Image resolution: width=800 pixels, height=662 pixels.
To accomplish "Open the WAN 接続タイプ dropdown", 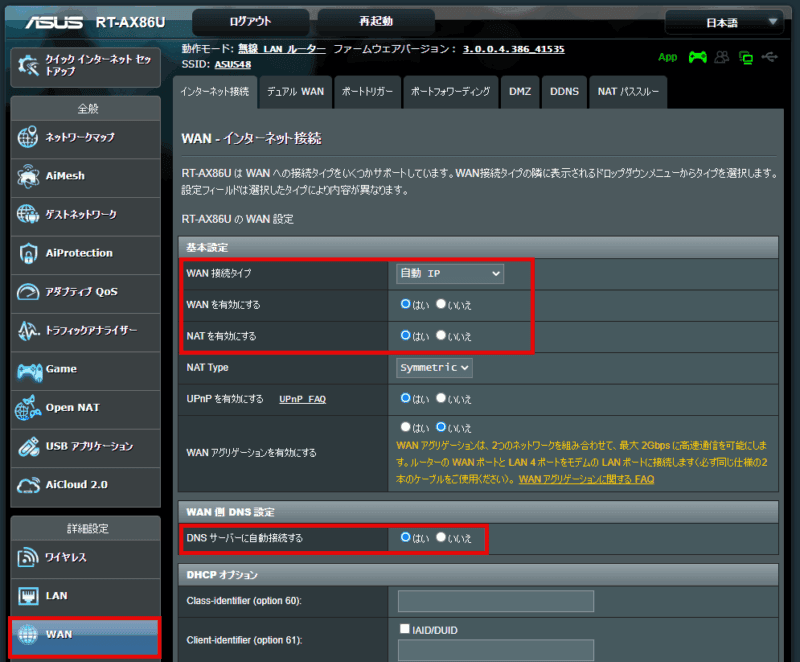I will (450, 273).
